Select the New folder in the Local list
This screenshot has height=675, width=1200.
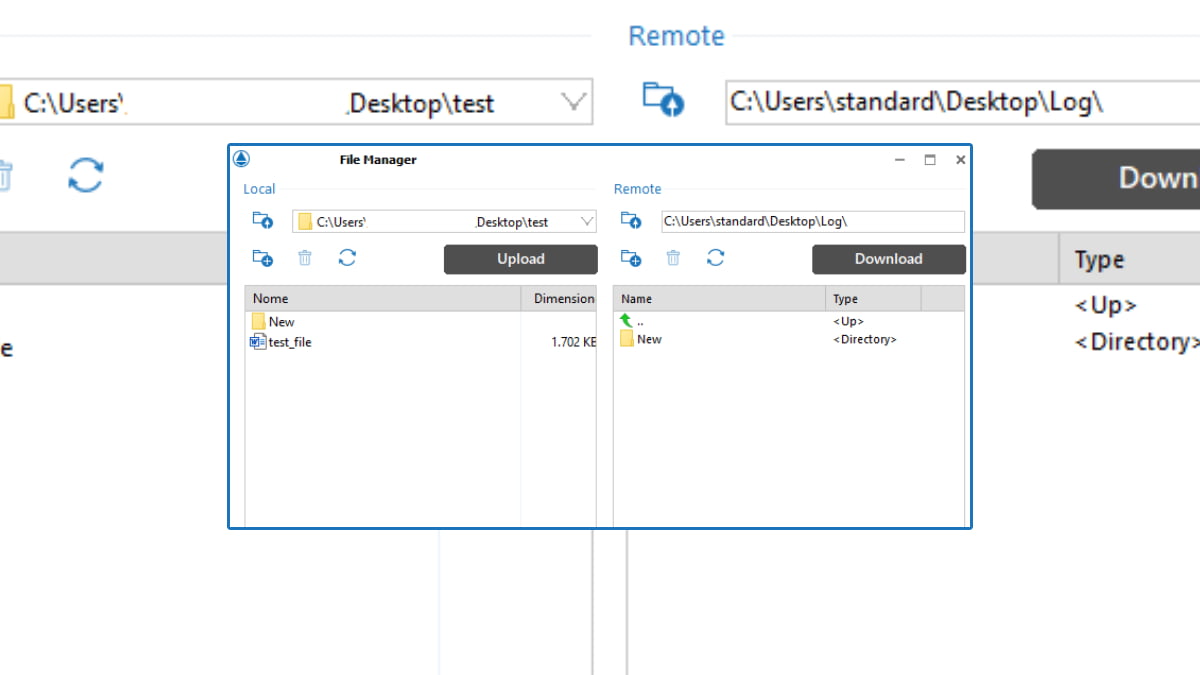point(281,322)
